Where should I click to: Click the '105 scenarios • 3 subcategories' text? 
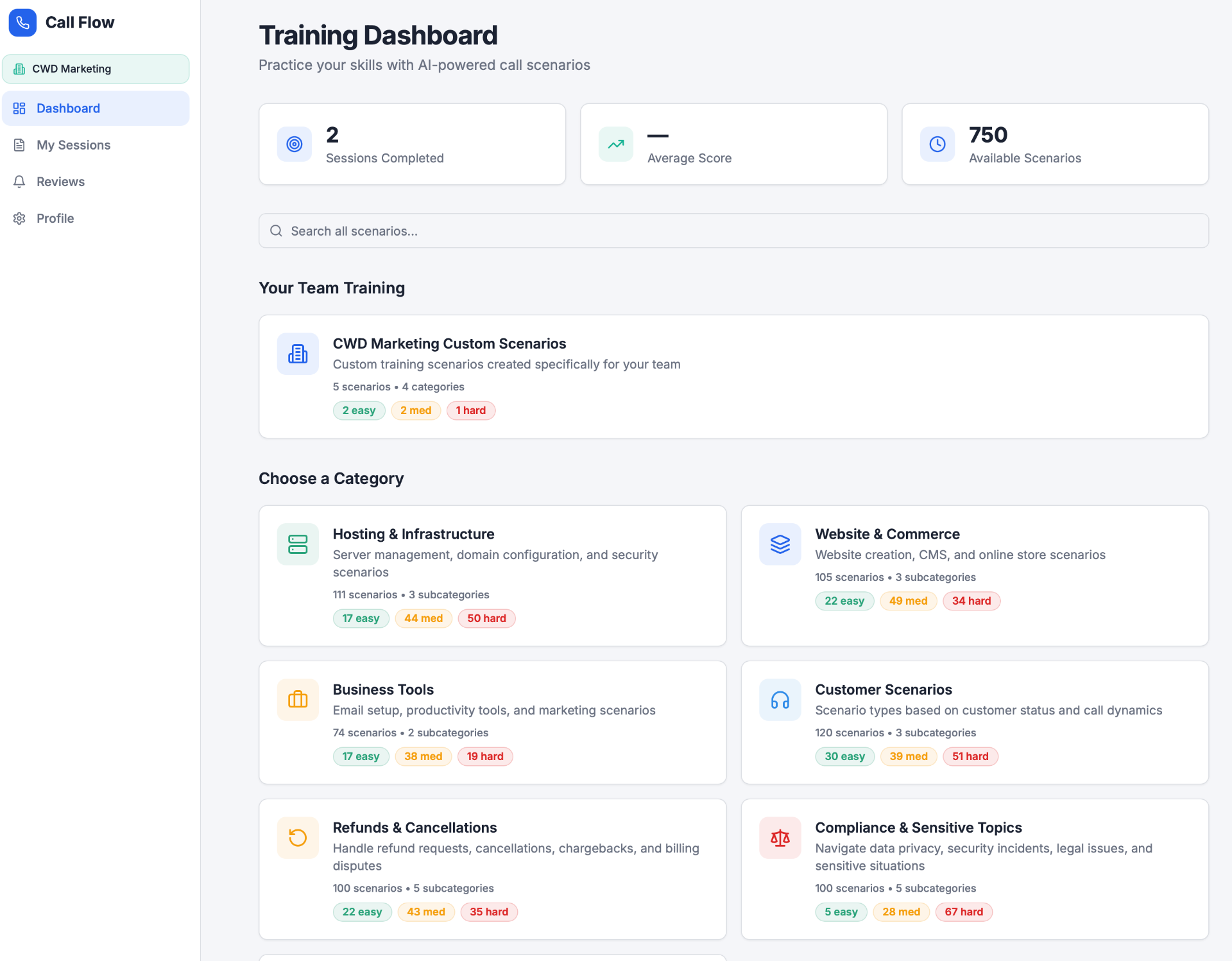(x=896, y=578)
